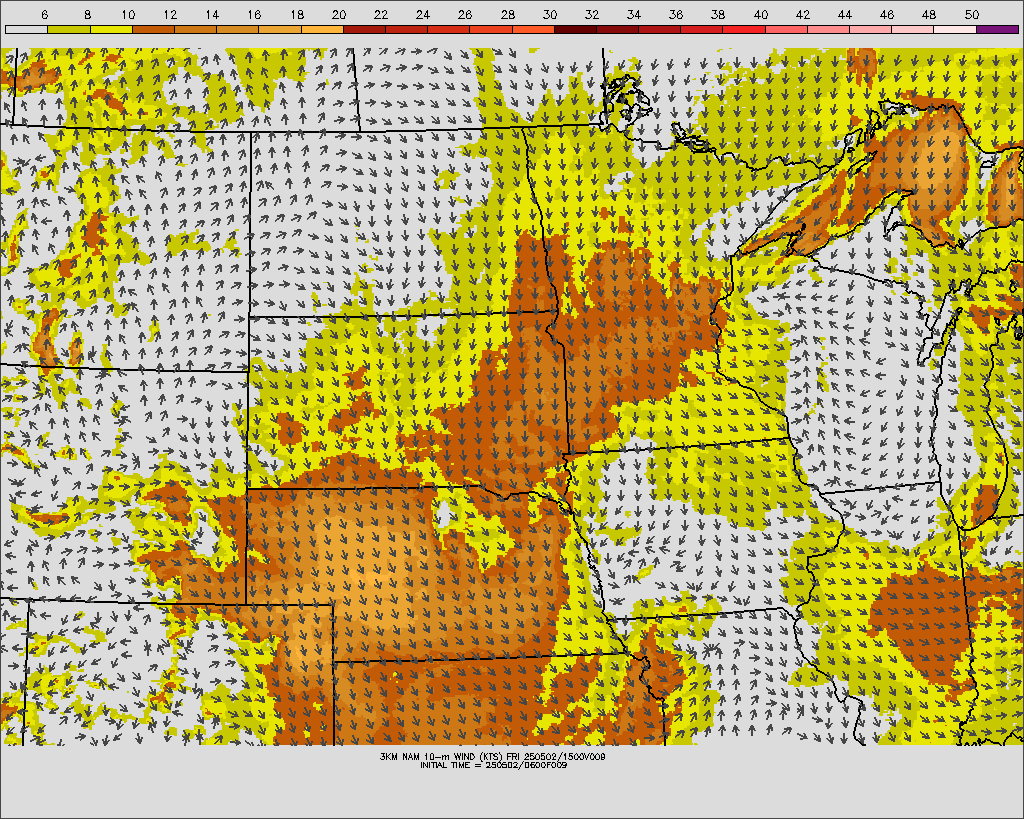Click the purple above-50 knot legend swatch
Viewport: 1024px width, 819px height.
coord(997,29)
